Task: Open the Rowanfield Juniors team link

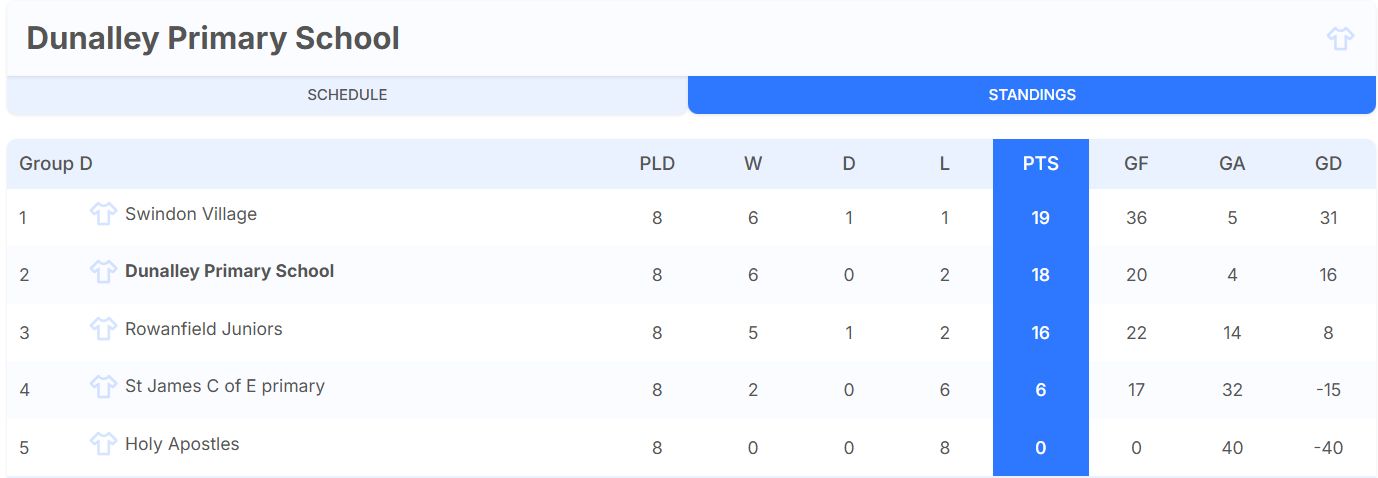Action: [x=204, y=329]
